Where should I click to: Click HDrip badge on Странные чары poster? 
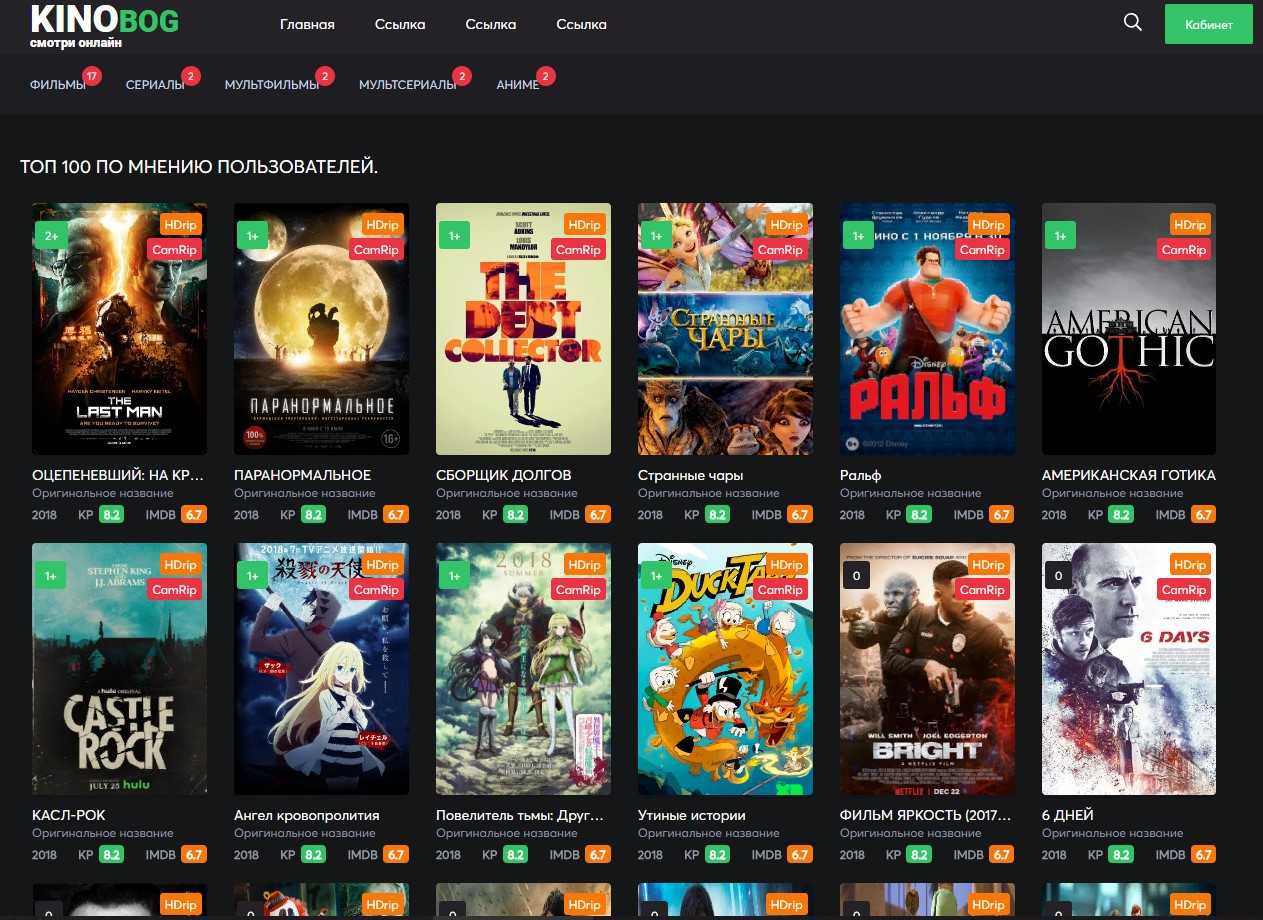[786, 225]
